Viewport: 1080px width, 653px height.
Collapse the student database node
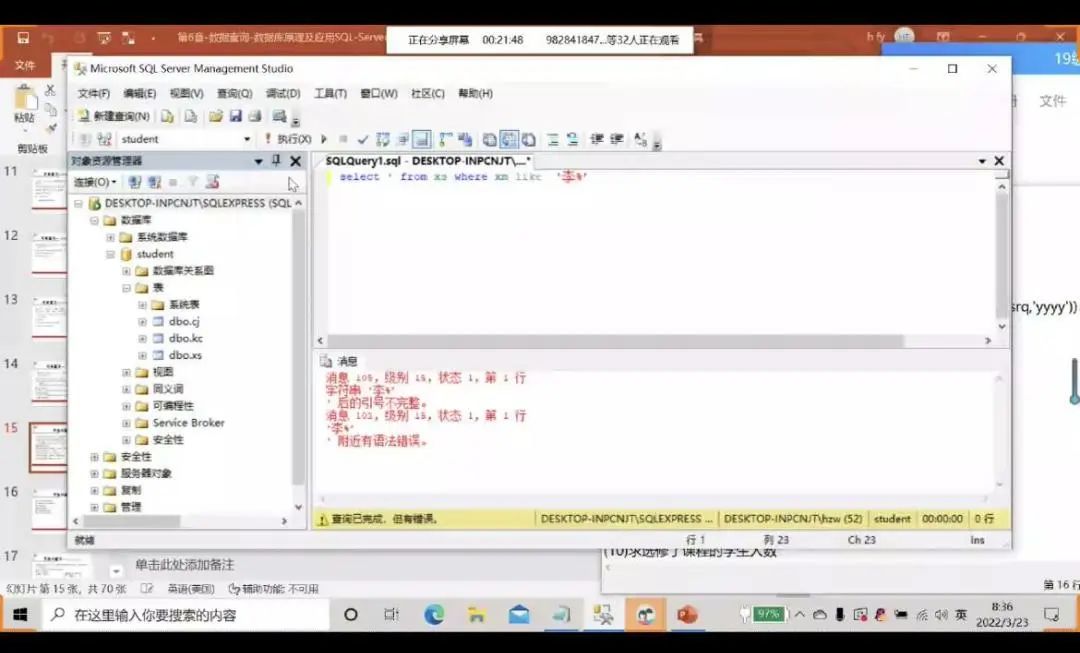(111, 254)
